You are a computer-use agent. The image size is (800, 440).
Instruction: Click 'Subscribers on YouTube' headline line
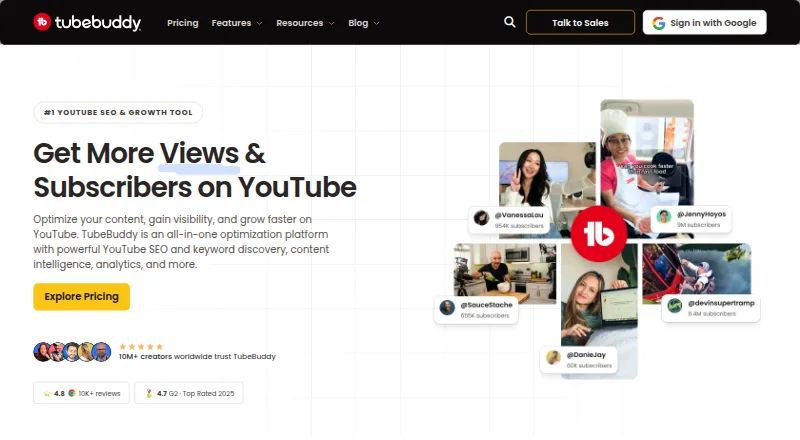195,187
